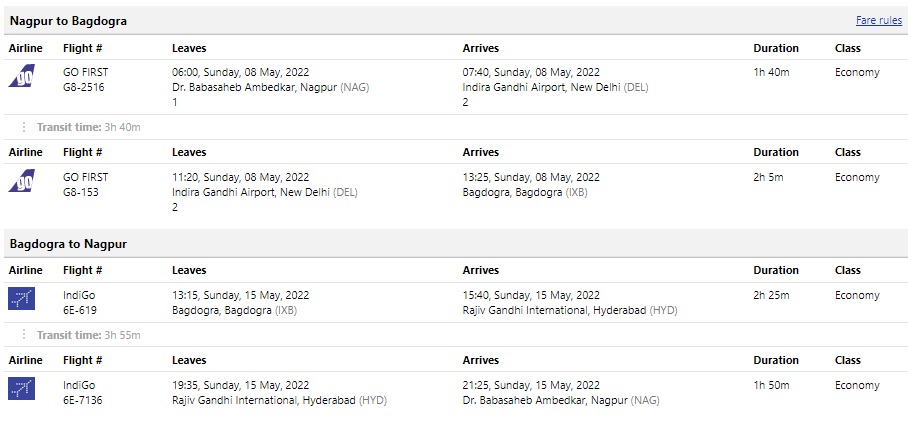
Task: Select the IndiGo logo for flight 6E-7136
Action: click(x=22, y=388)
